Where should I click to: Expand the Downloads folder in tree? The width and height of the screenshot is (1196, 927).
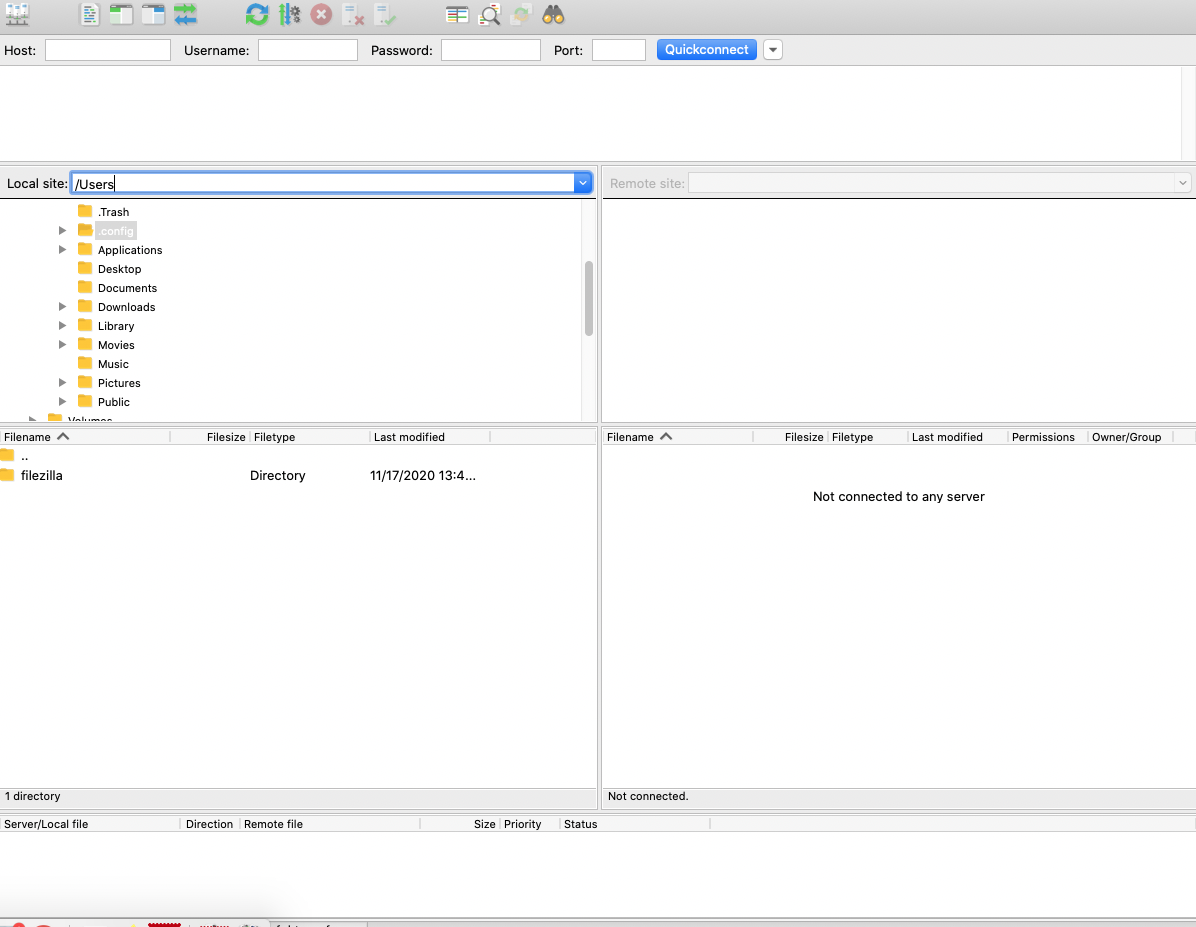(x=63, y=307)
